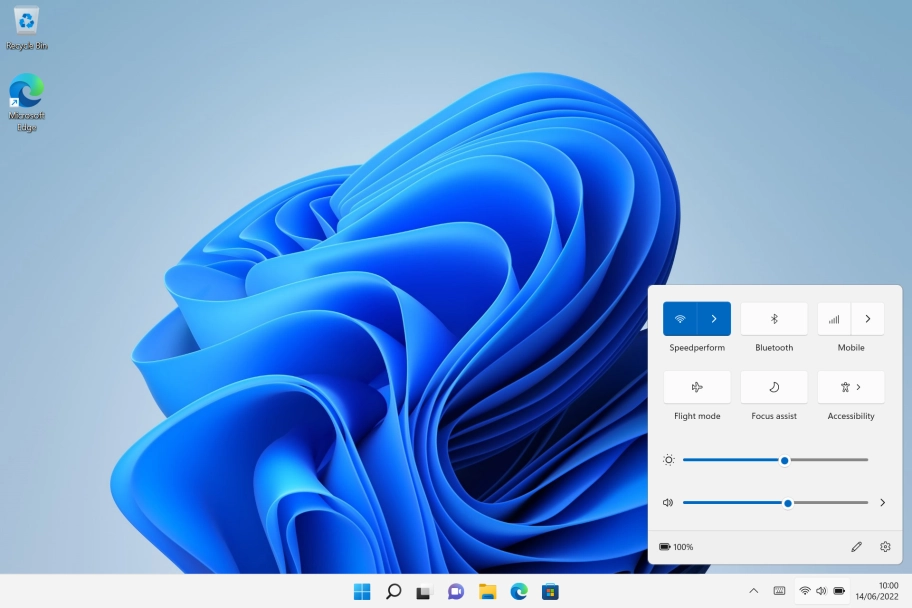Screen dimensions: 912x608
Task: Show hidden taskbar icons
Action: (753, 591)
